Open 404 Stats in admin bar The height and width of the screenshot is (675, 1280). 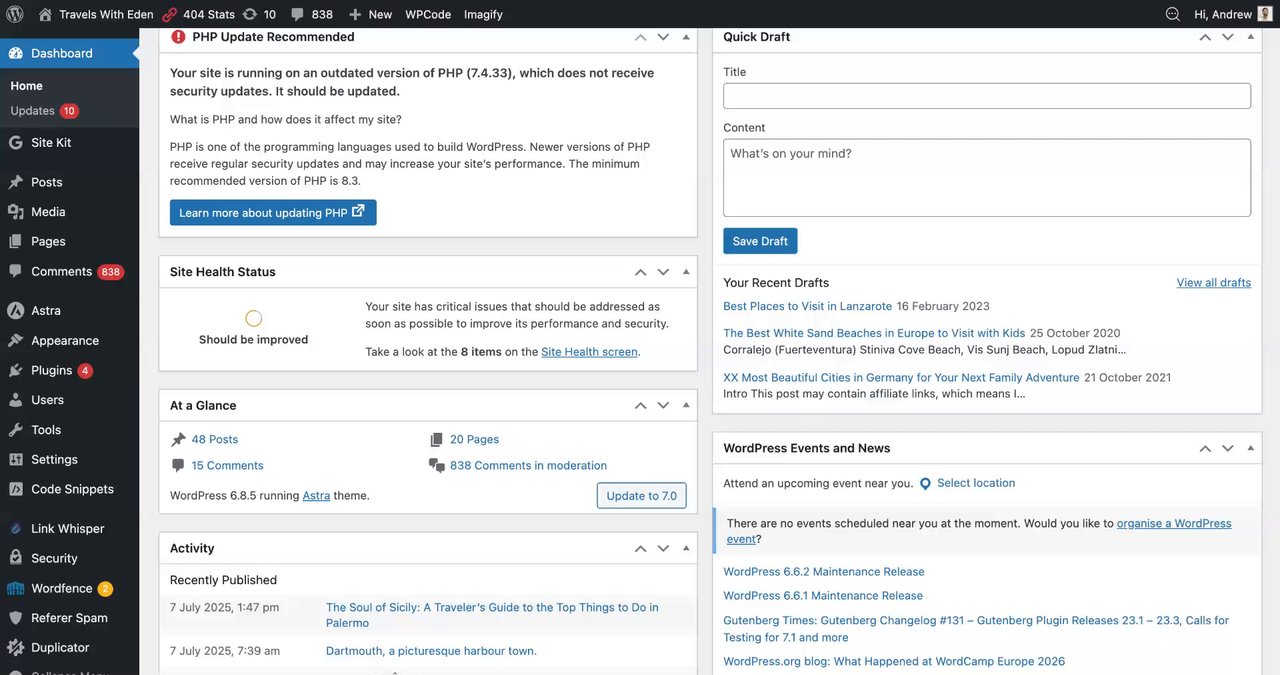coord(198,14)
